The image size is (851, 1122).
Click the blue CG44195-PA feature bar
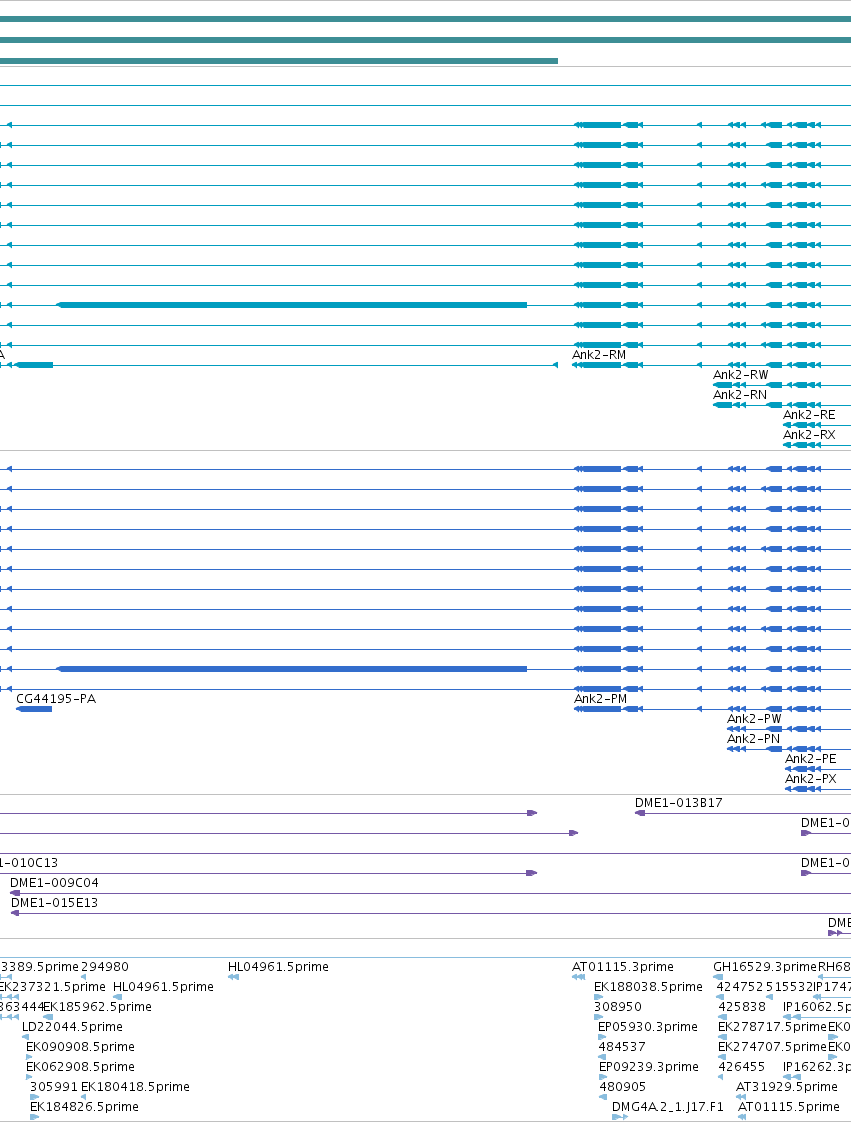pos(34,709)
